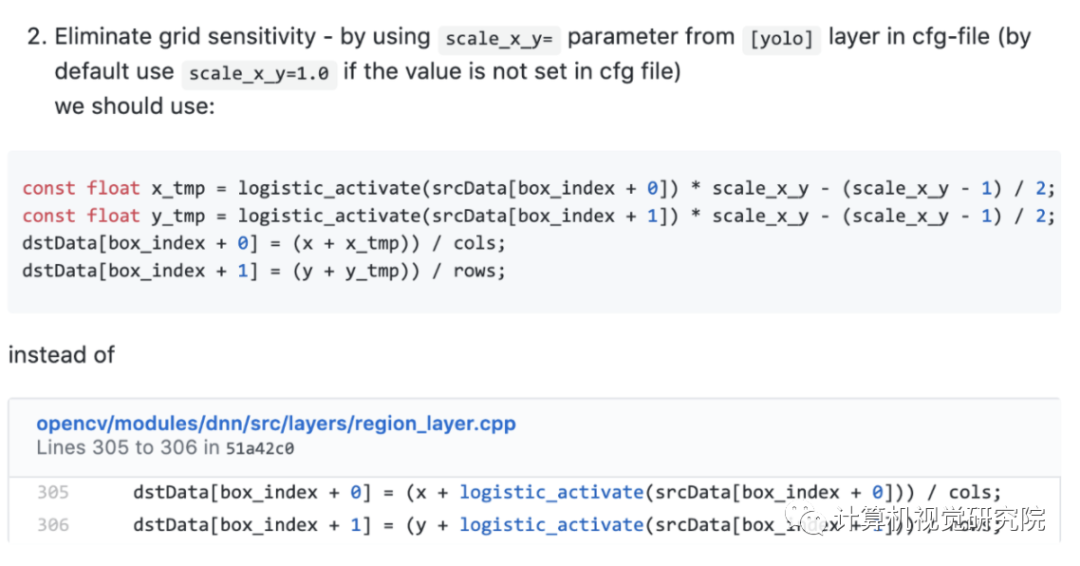Select line number 306
1080x566 pixels.
(x=52, y=525)
